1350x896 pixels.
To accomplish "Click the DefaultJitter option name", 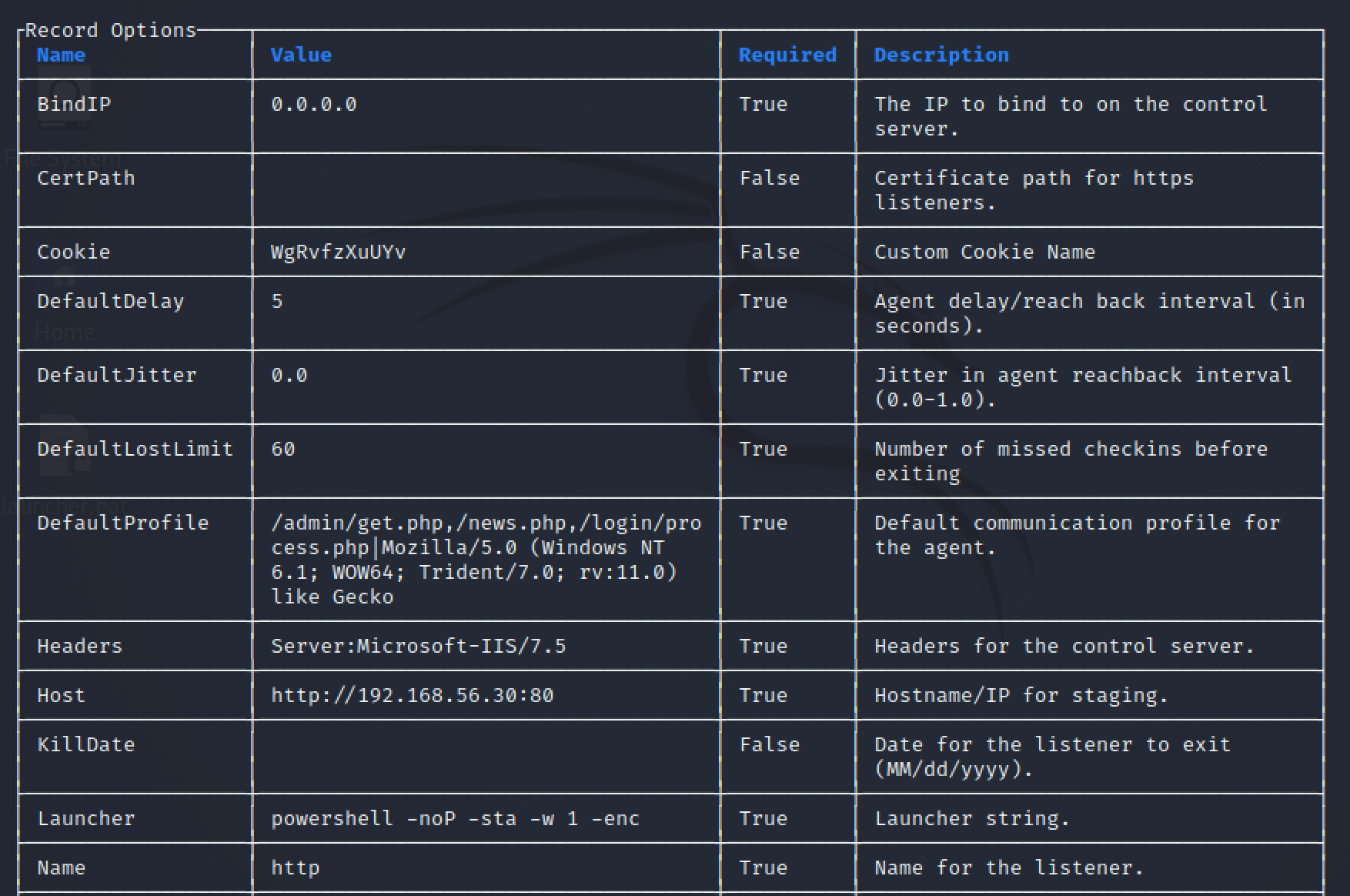I will pyautogui.click(x=117, y=375).
